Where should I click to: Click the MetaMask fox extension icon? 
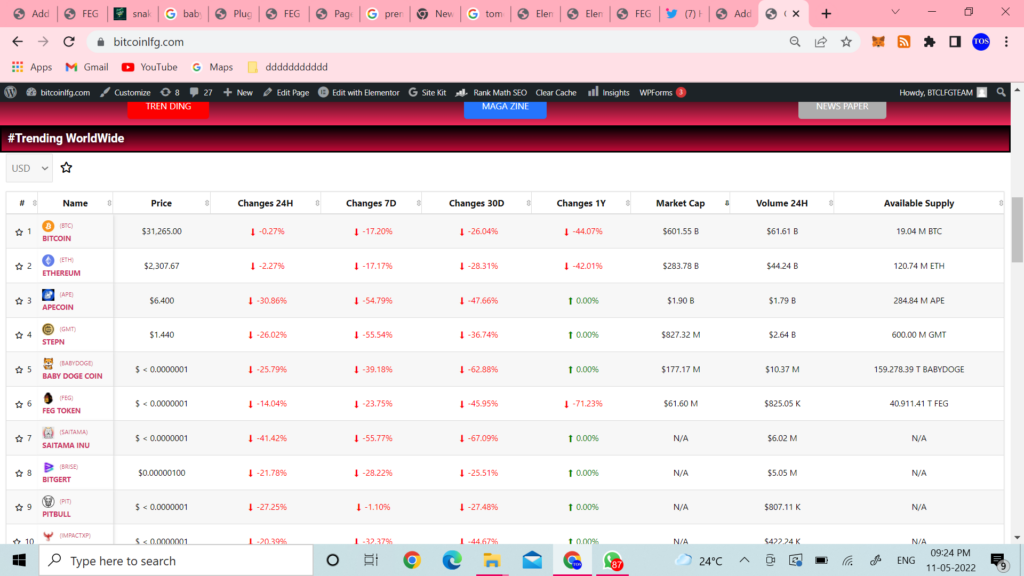[878, 42]
